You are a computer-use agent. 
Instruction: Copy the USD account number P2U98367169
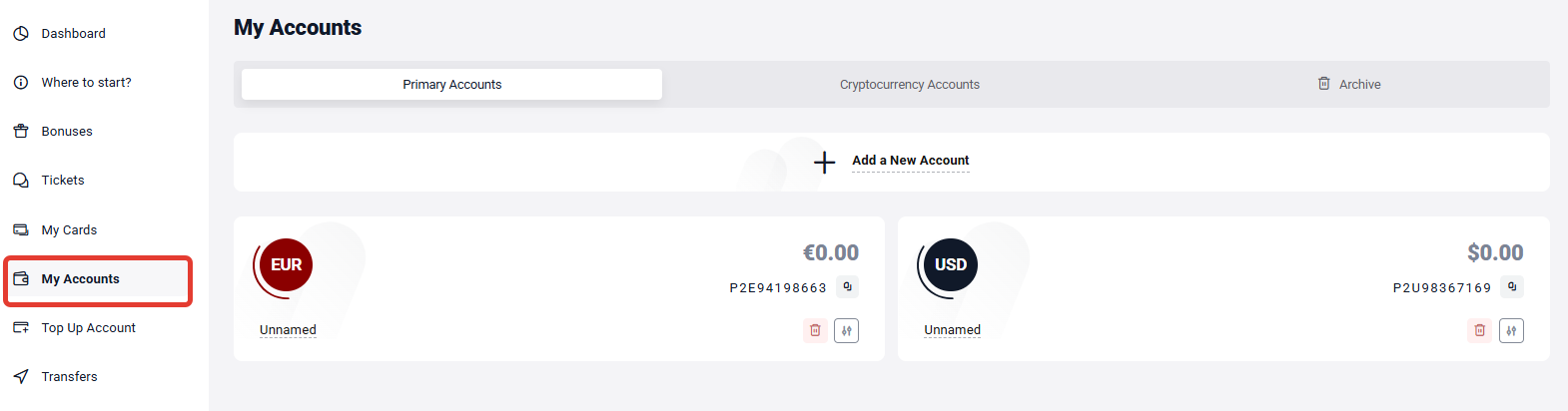(1512, 287)
